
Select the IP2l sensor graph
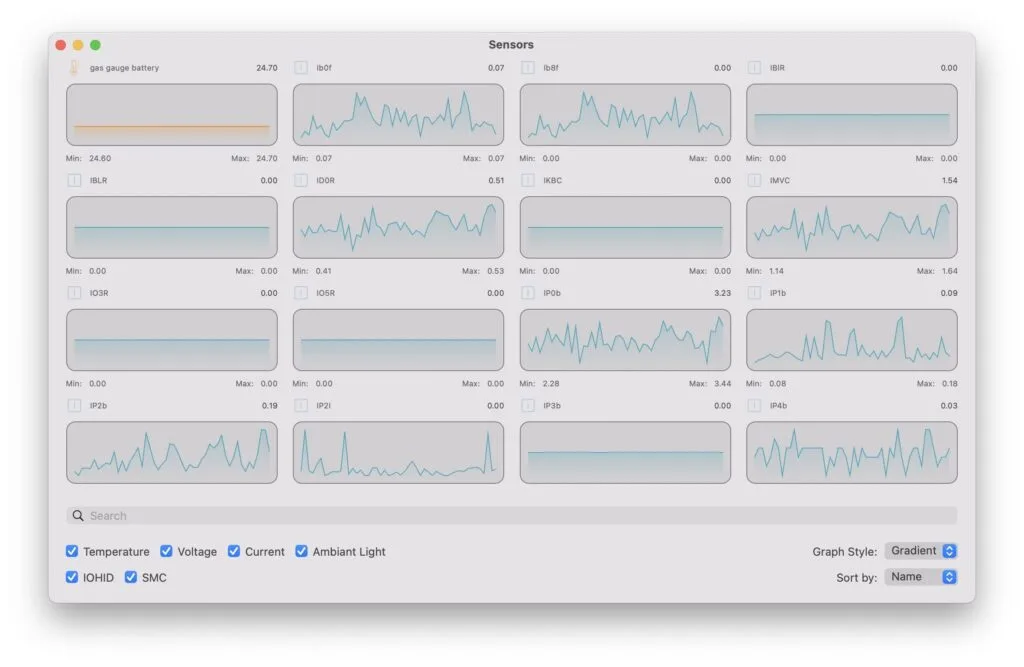point(398,453)
